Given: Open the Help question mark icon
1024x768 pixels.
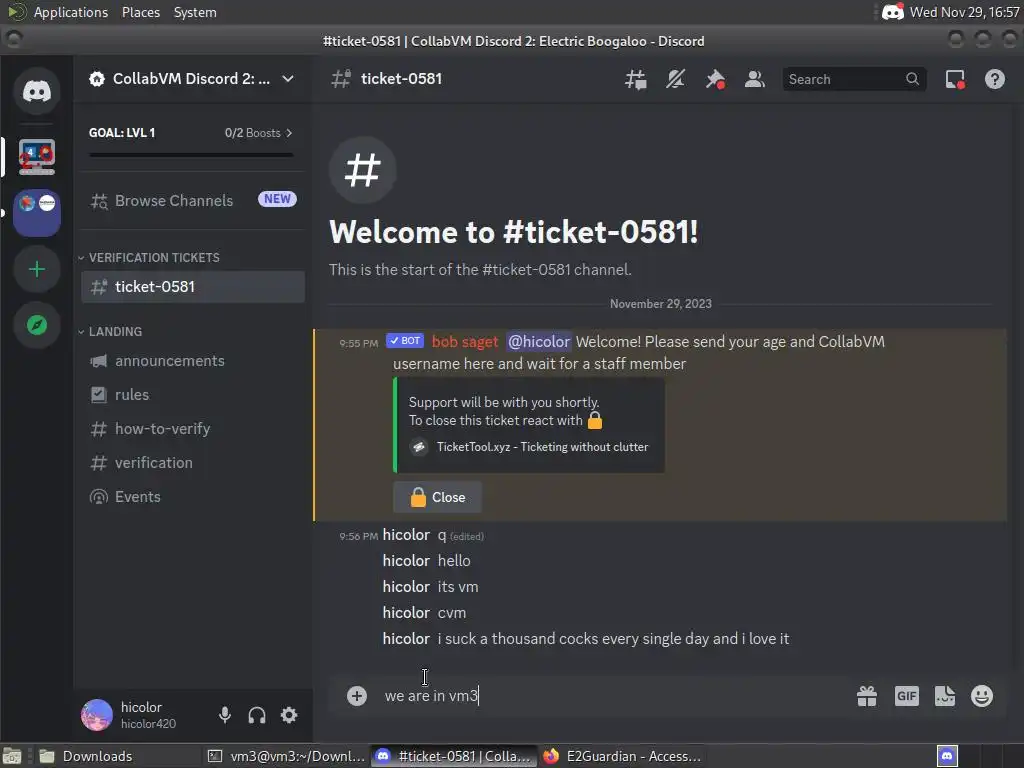Looking at the screenshot, I should click(x=995, y=80).
